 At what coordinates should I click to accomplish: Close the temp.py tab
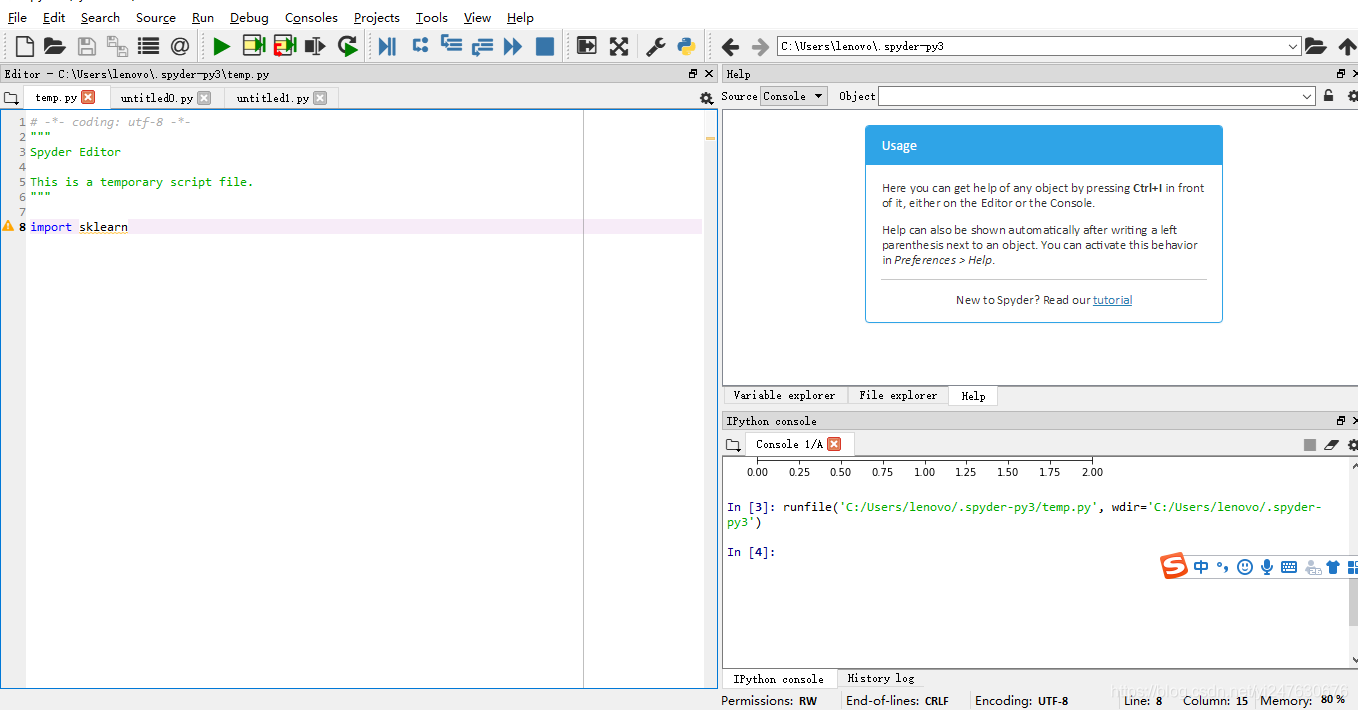[x=88, y=97]
